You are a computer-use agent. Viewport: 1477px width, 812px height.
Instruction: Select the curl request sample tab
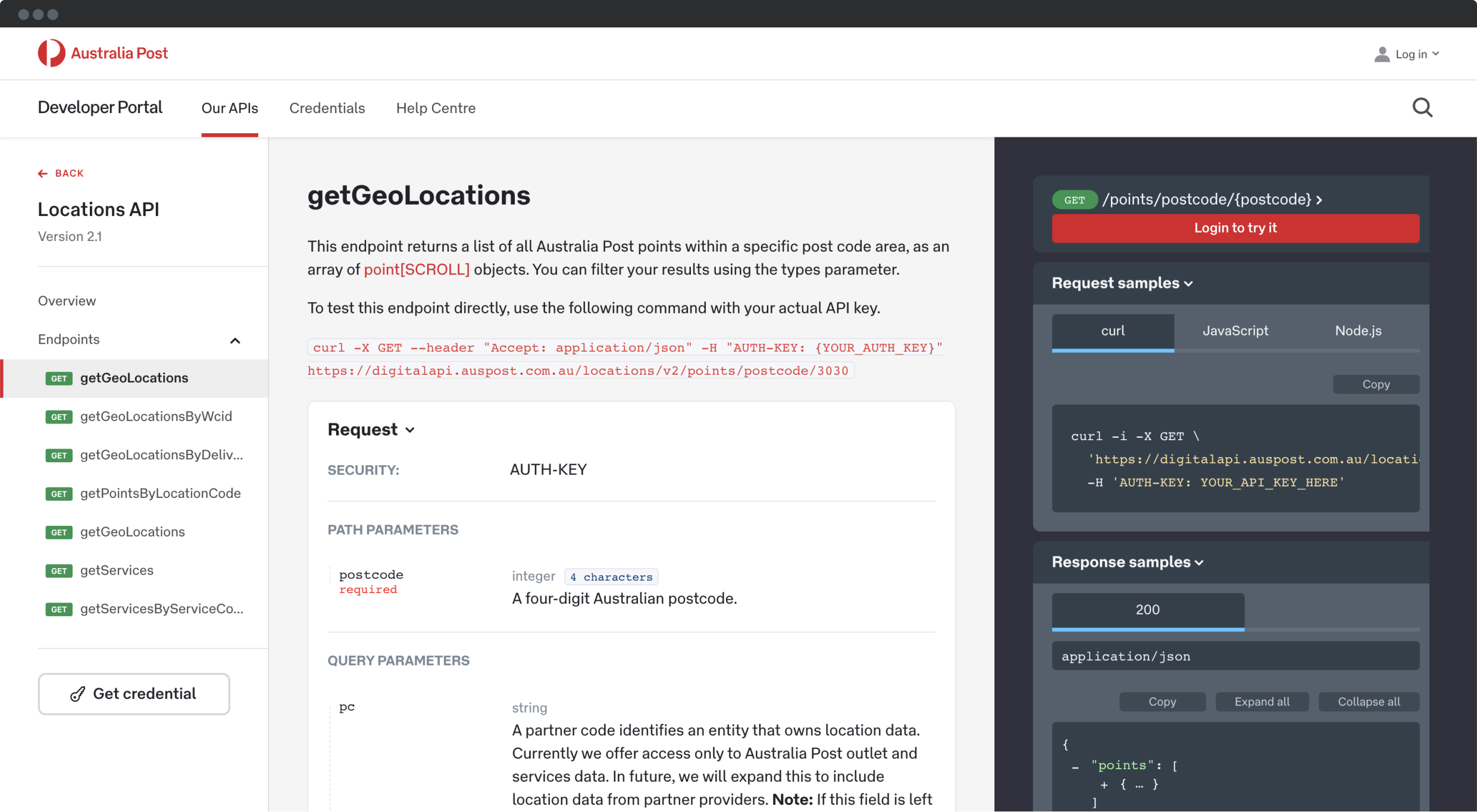pyautogui.click(x=1113, y=331)
